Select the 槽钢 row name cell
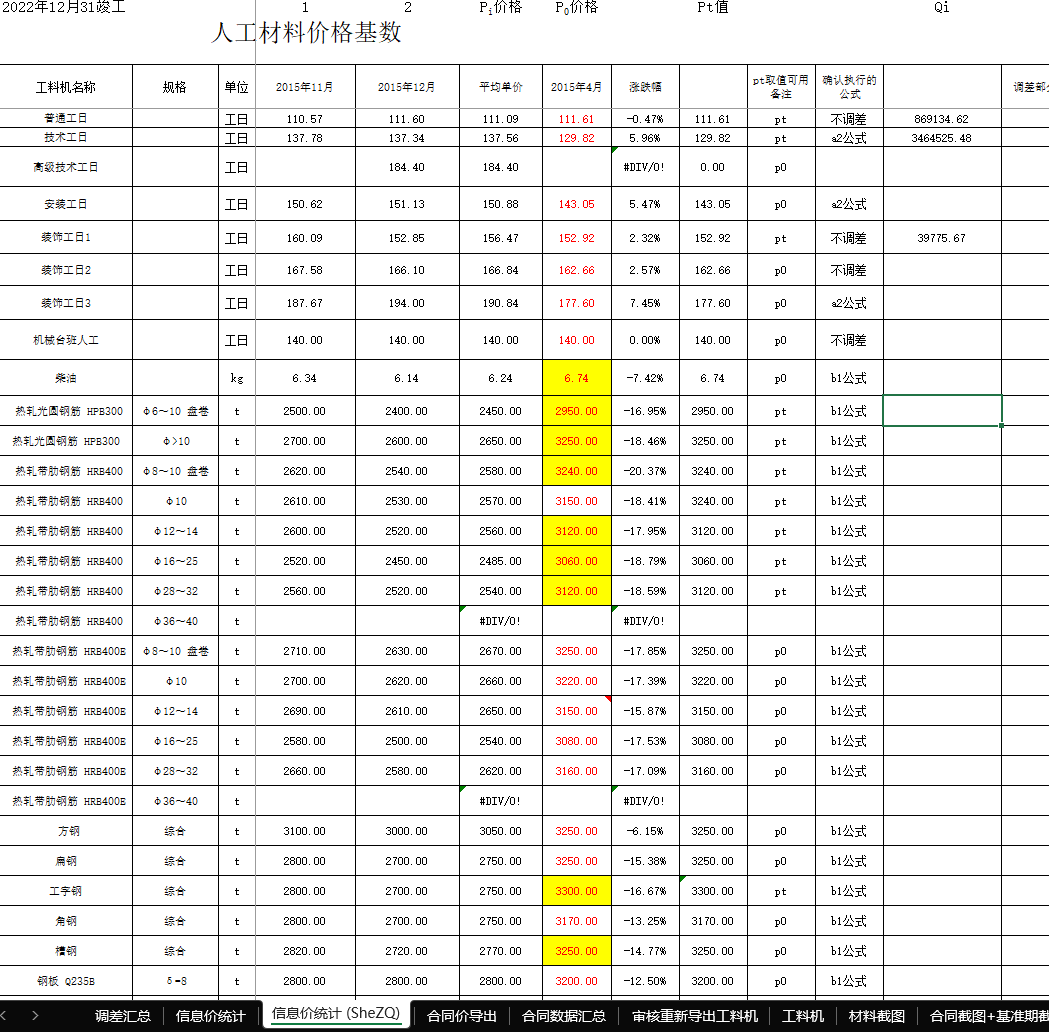Screen dimensions: 1049x1032 tap(66, 951)
